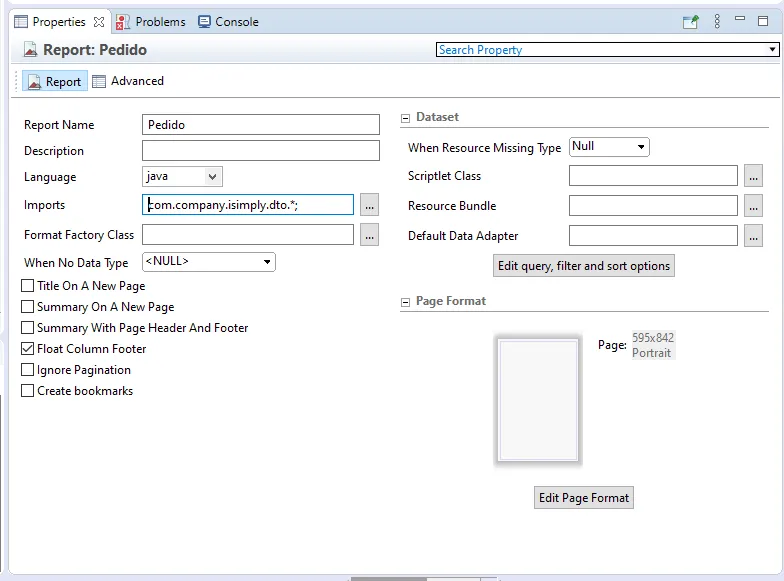Click the Problems tab icon

(x=122, y=22)
